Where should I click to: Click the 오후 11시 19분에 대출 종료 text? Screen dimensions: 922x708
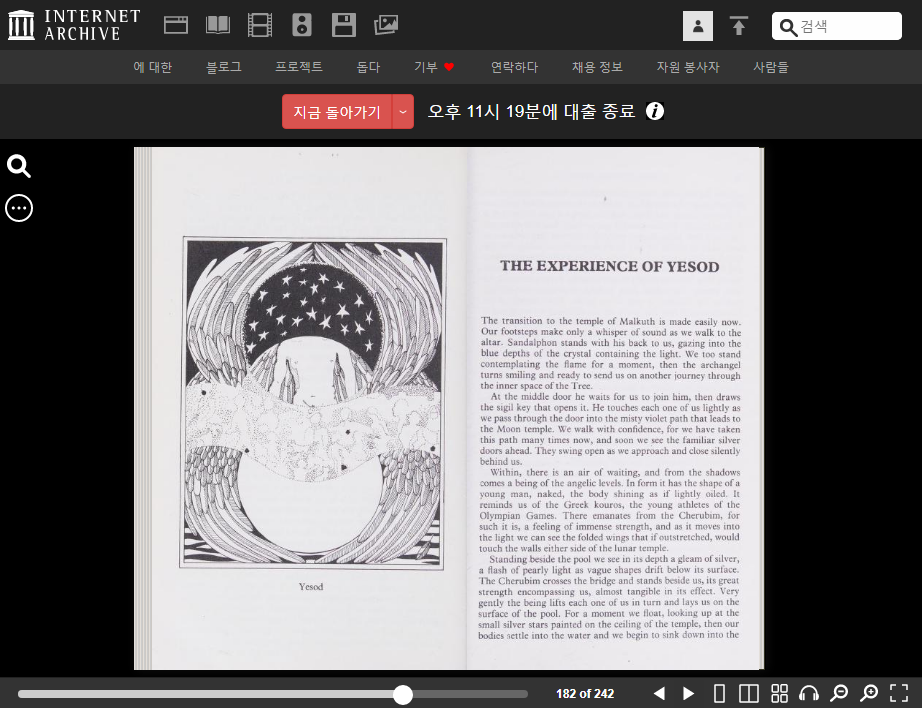pos(531,111)
